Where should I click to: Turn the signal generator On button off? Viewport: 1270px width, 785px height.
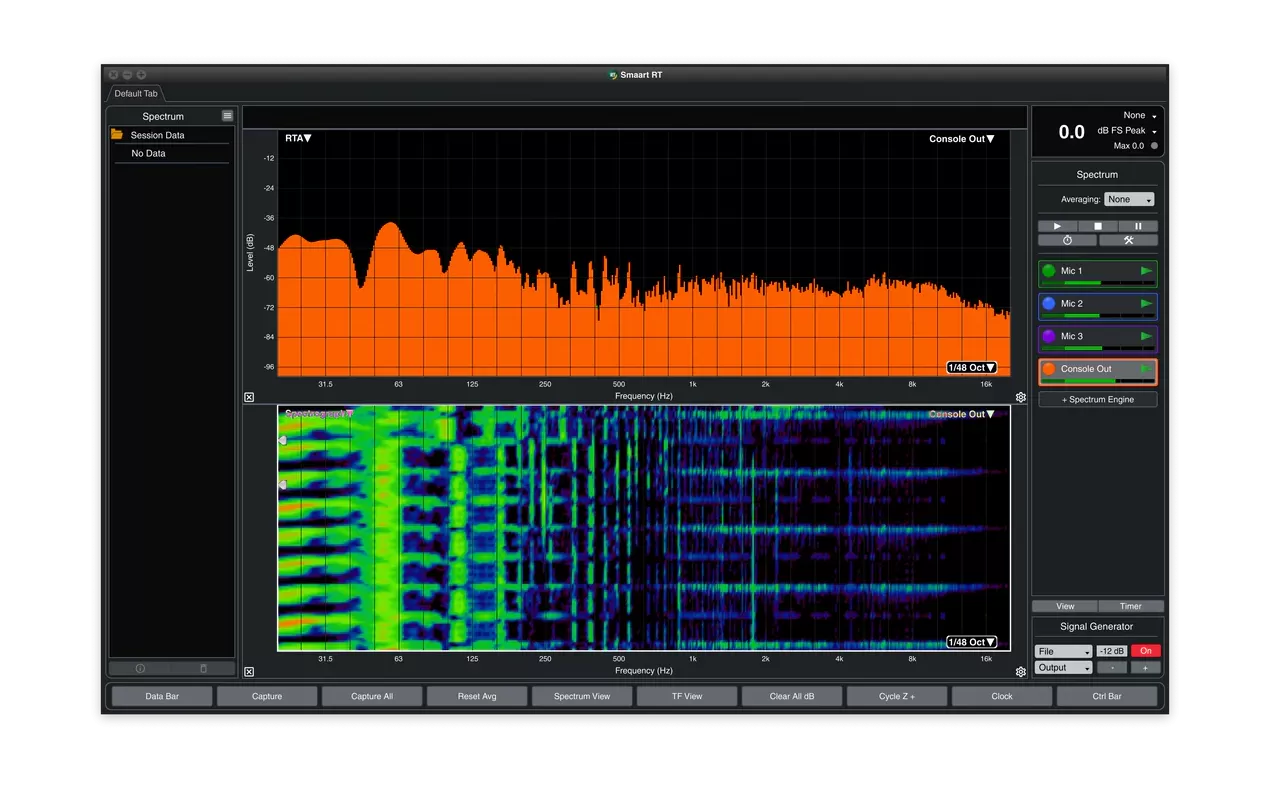(1146, 651)
